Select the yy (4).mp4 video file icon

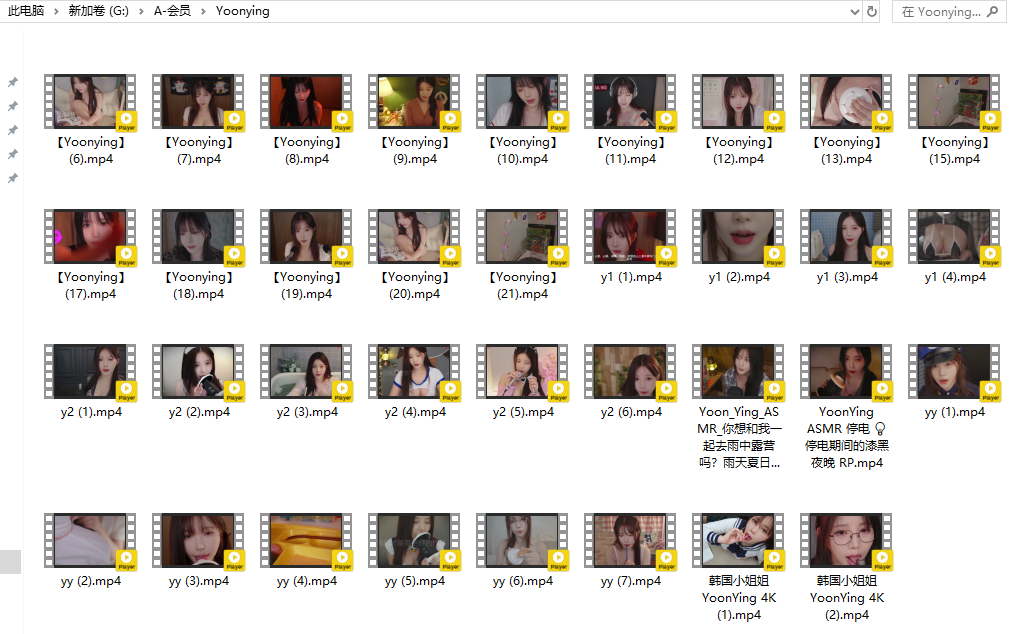click(x=307, y=541)
